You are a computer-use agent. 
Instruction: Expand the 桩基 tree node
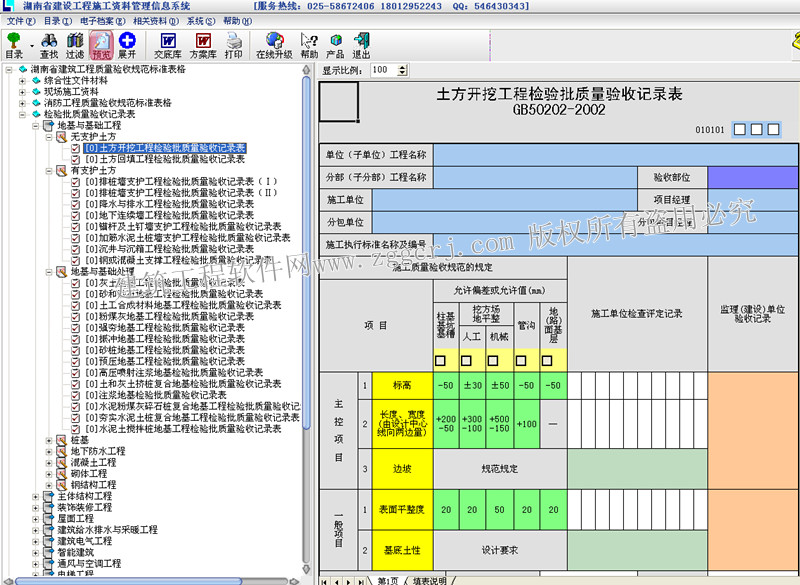coord(50,440)
